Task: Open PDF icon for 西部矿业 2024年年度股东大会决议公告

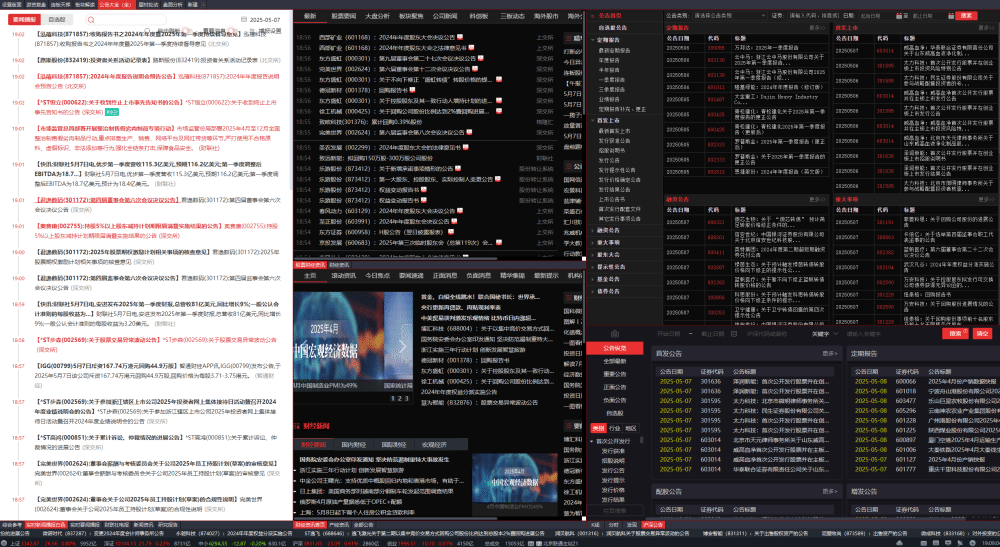Action: tap(460, 37)
